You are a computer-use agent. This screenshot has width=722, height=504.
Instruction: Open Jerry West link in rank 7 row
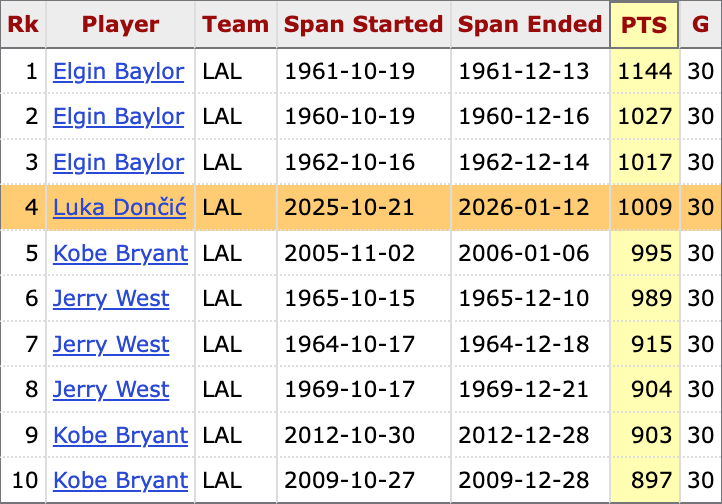pos(111,345)
